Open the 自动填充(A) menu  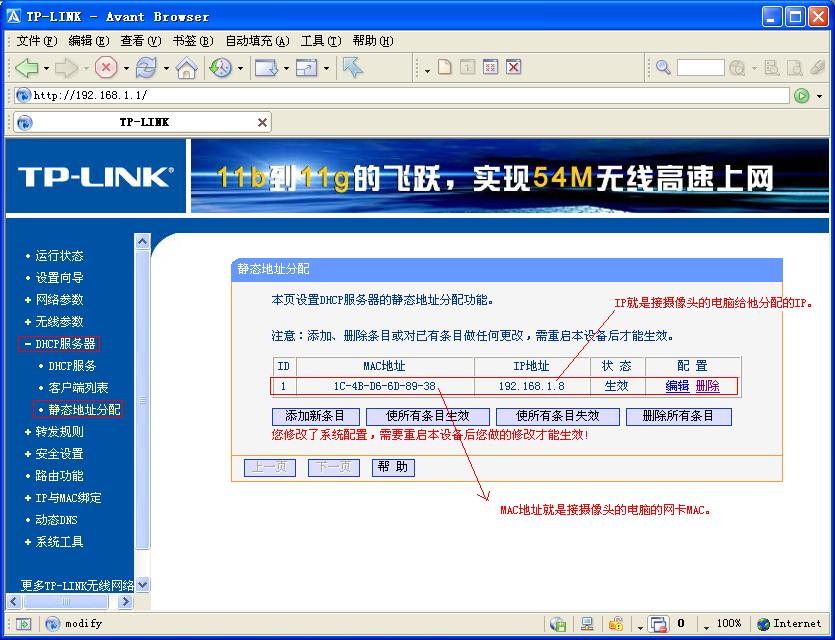(257, 41)
